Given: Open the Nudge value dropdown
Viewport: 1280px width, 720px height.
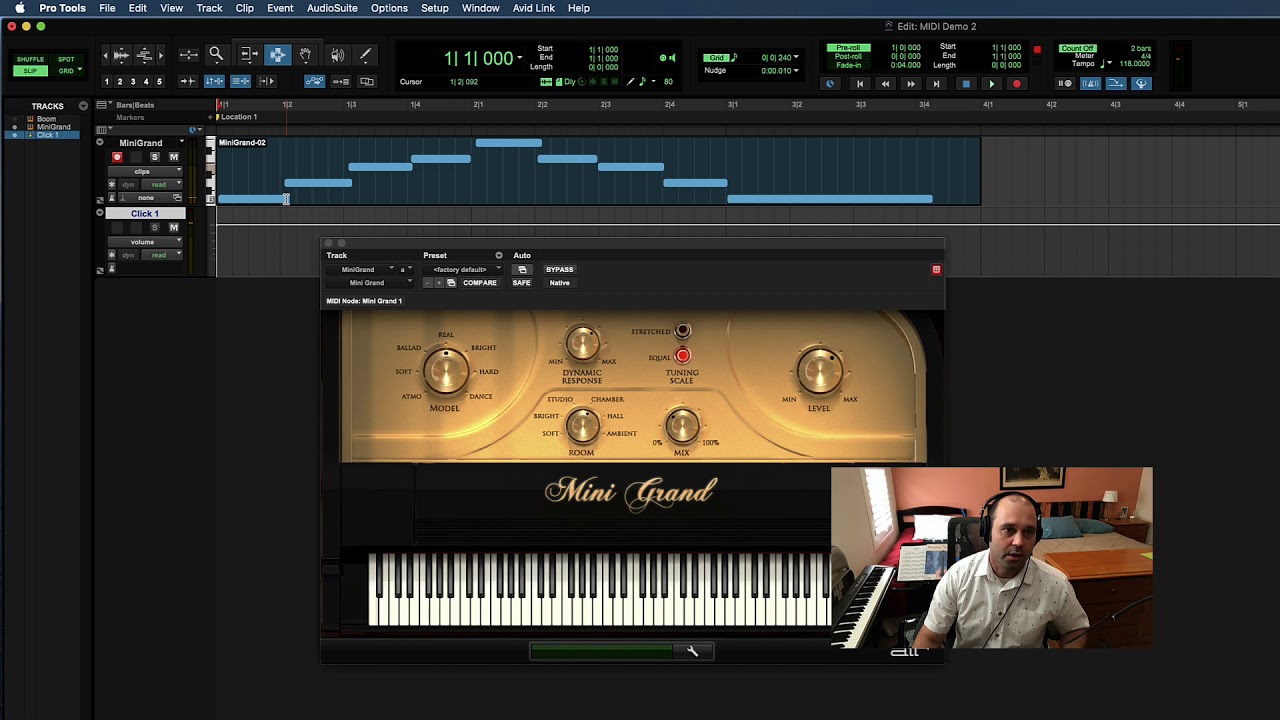Looking at the screenshot, I should pos(796,70).
